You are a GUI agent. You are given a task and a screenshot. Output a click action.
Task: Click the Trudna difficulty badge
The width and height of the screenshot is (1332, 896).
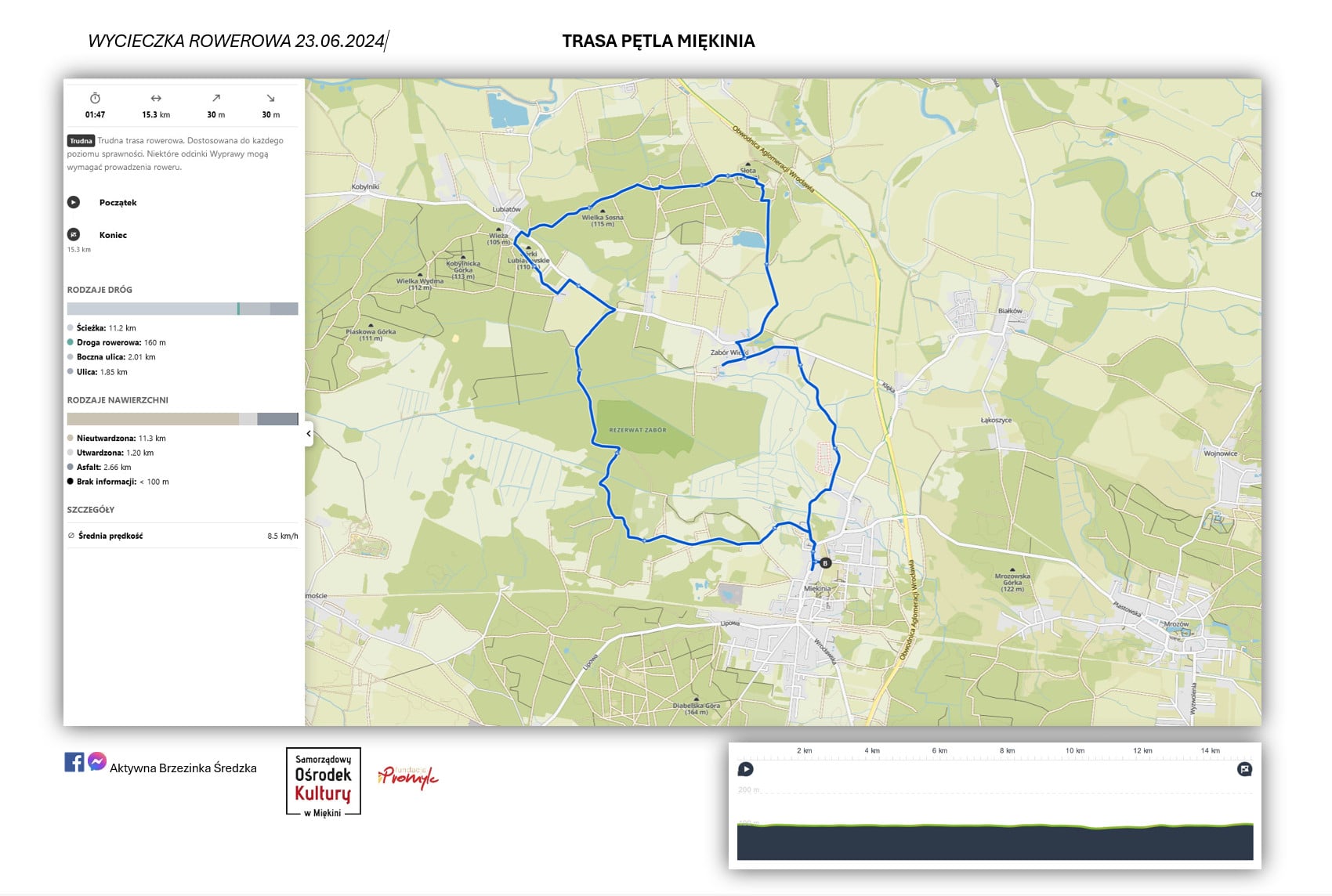coord(81,141)
